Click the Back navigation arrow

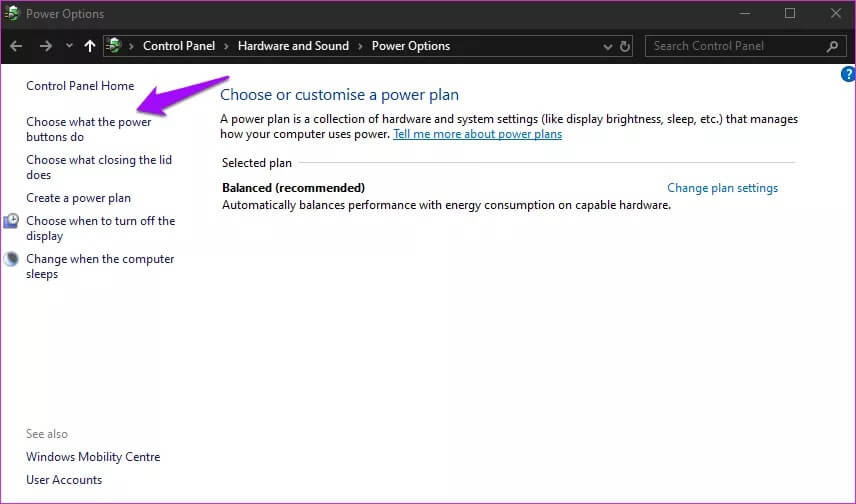(16, 46)
